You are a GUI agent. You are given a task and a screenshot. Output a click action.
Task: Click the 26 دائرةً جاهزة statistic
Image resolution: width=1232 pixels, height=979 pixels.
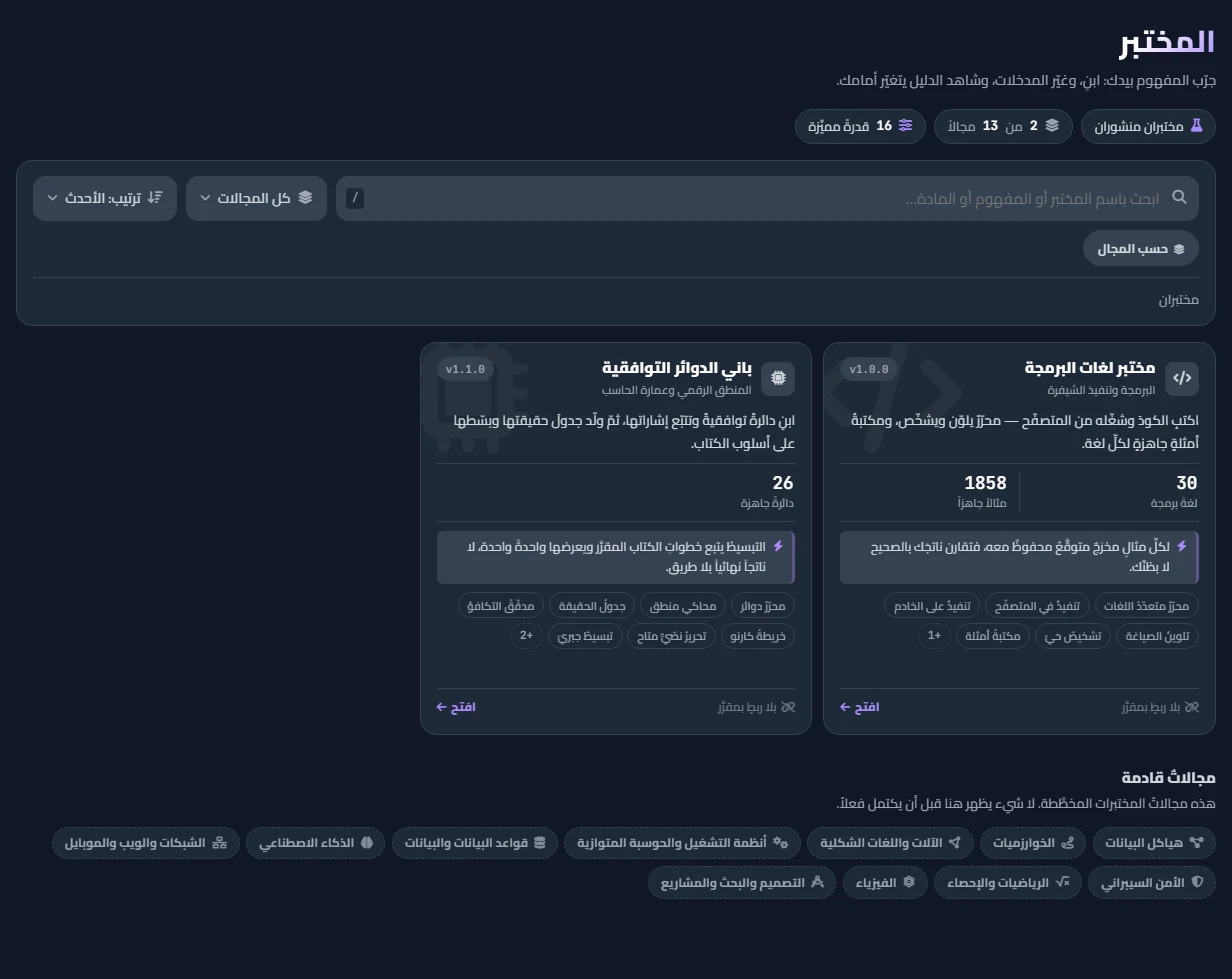(767, 492)
